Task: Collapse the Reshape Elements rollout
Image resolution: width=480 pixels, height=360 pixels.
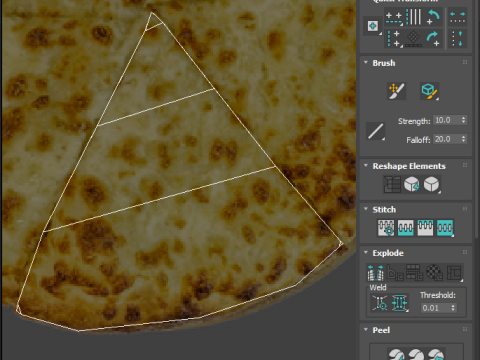Action: tap(366, 165)
